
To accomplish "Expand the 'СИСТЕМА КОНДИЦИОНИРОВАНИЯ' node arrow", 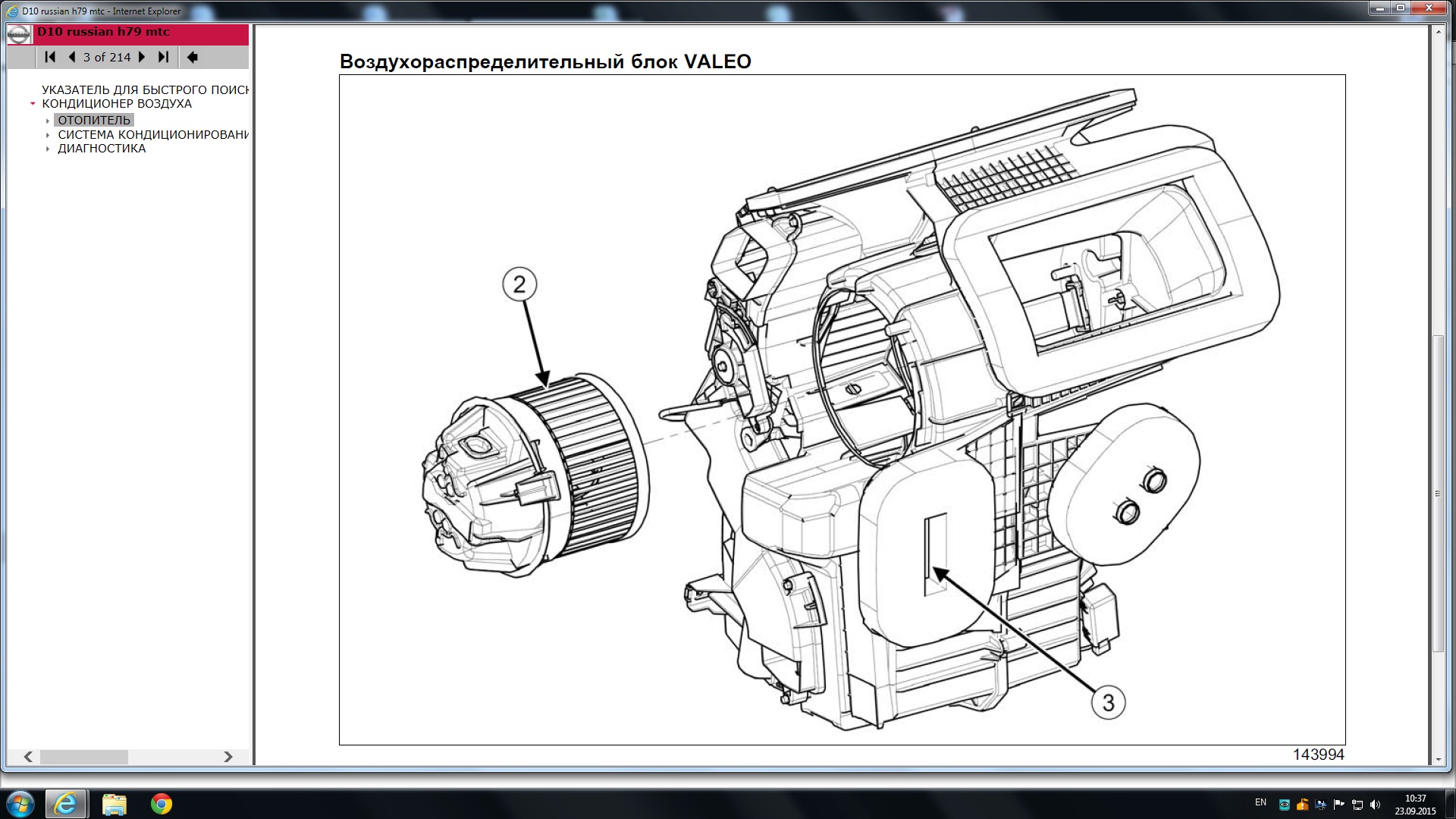I will click(x=48, y=135).
